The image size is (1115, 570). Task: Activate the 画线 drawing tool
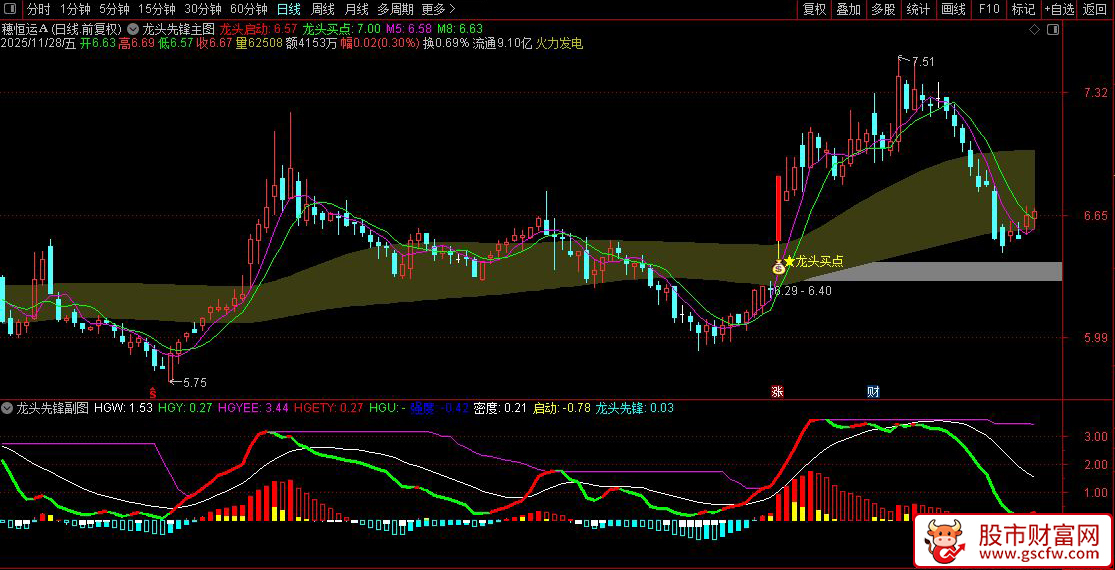pos(953,9)
